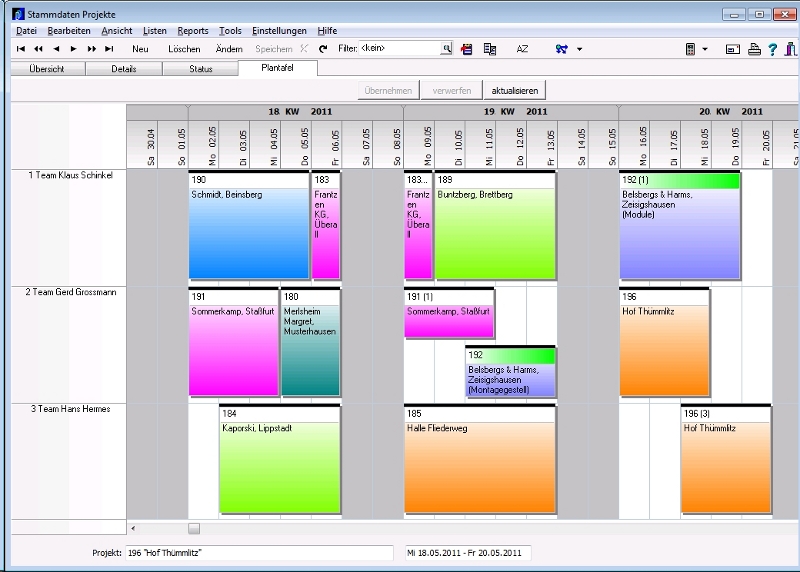Select project 189 Buntzberg, Brettberg block
This screenshot has width=800, height=572.
click(x=495, y=225)
